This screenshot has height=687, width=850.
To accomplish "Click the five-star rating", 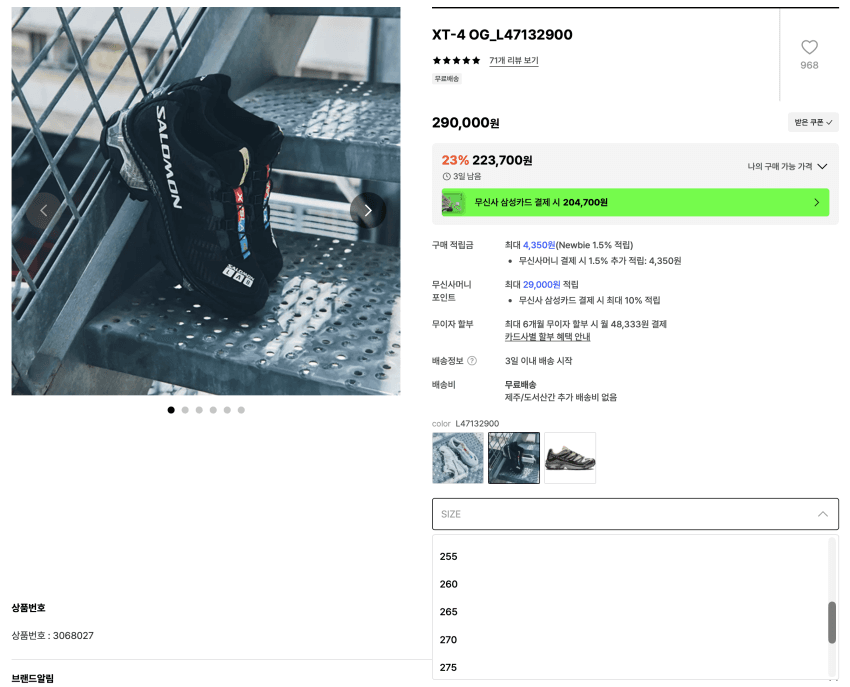I will tap(456, 60).
